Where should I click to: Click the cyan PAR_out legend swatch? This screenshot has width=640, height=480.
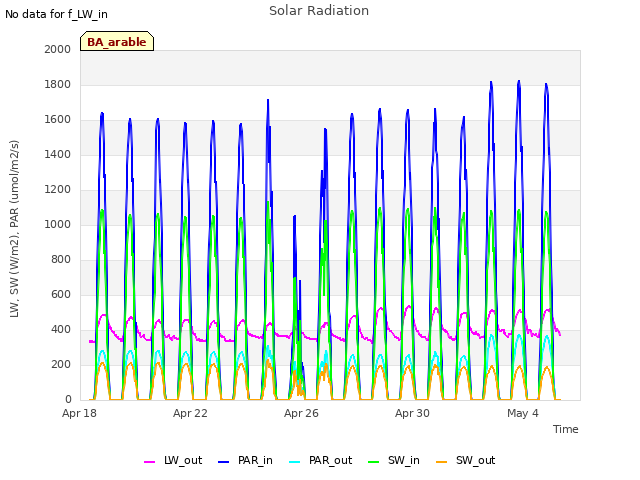[x=294, y=462]
